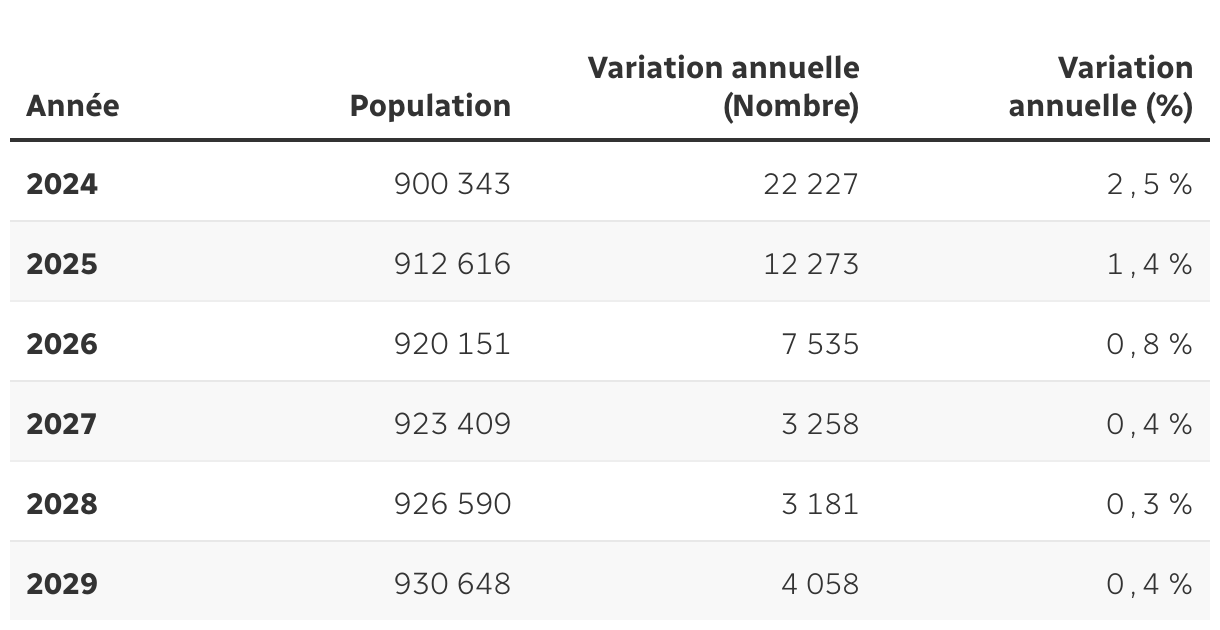Click the 1,4 % cell
The width and height of the screenshot is (1220, 630).
(x=1150, y=264)
